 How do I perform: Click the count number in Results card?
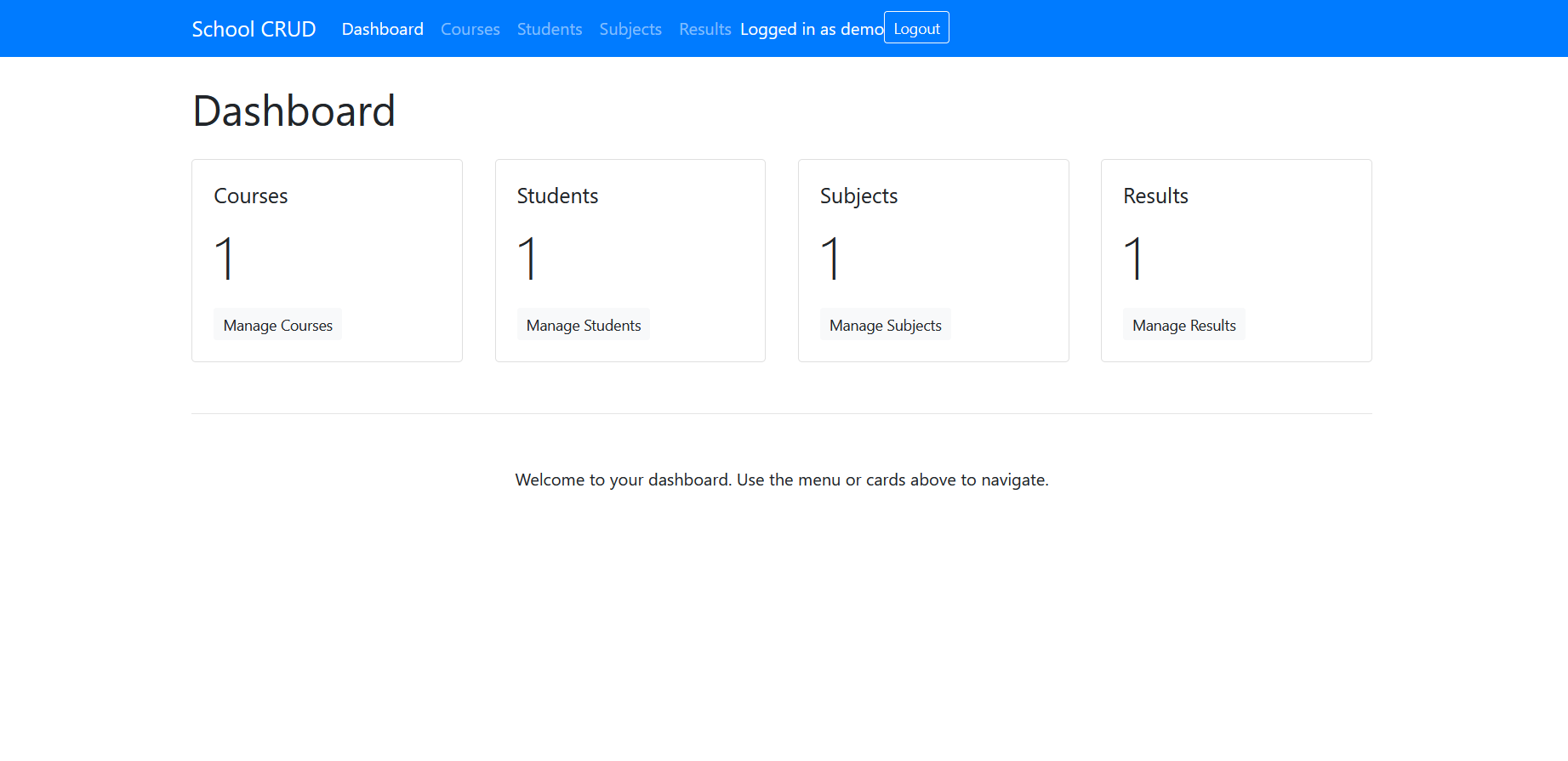coord(1133,258)
